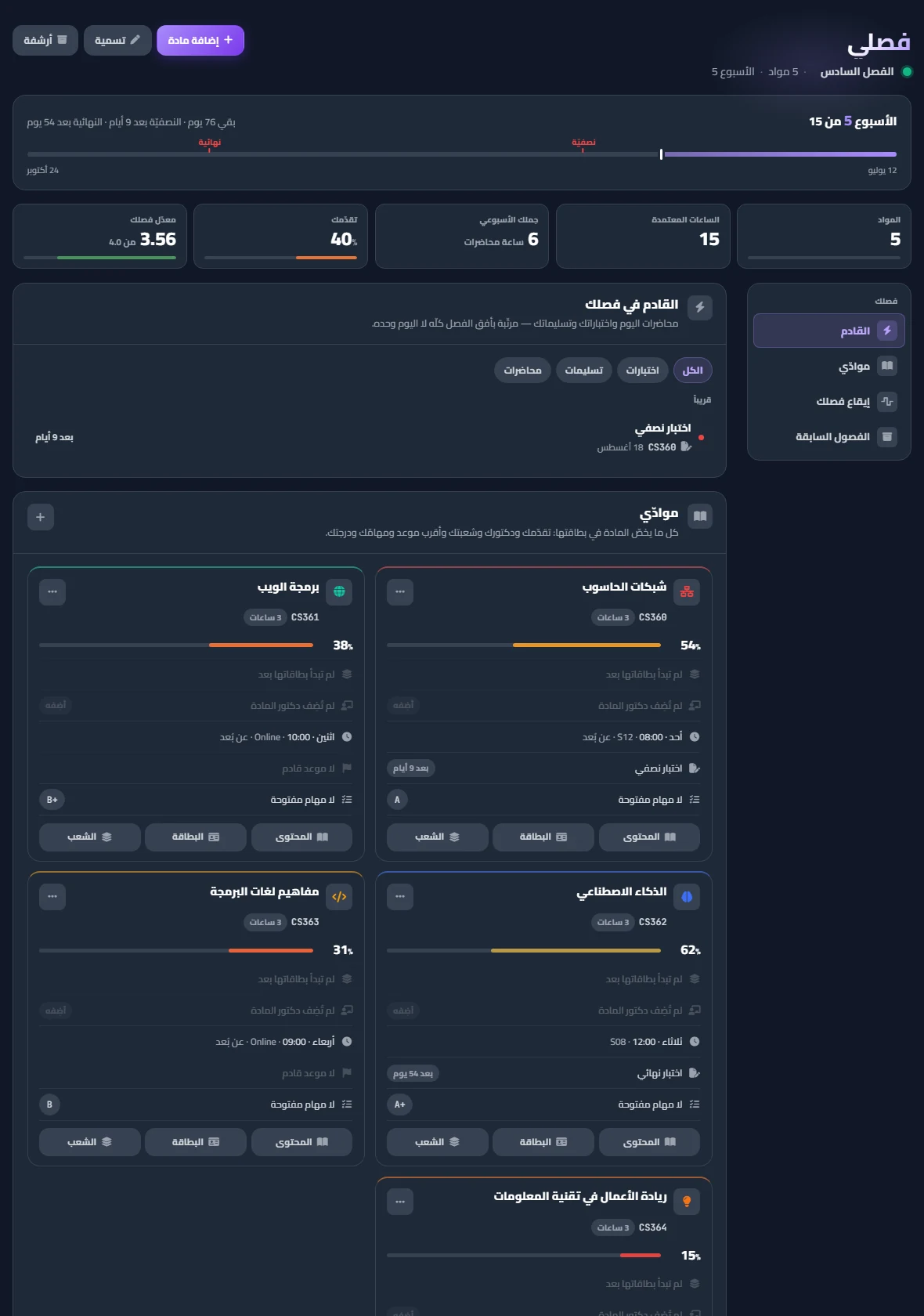Open the more-options menu on شبكات الحاسوب card
The height and width of the screenshot is (1316, 924).
tap(400, 591)
